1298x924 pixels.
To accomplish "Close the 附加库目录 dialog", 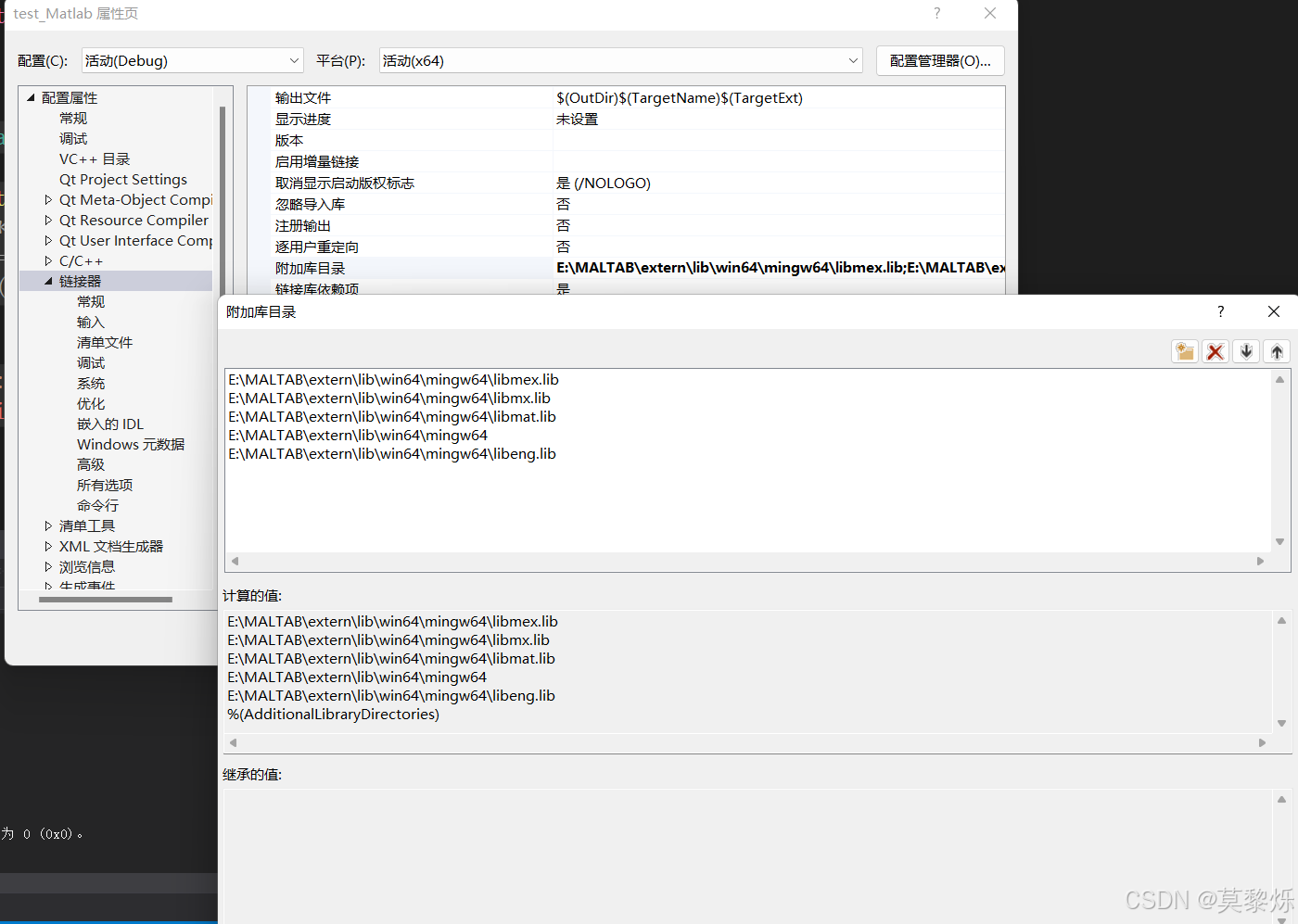I will click(x=1273, y=311).
